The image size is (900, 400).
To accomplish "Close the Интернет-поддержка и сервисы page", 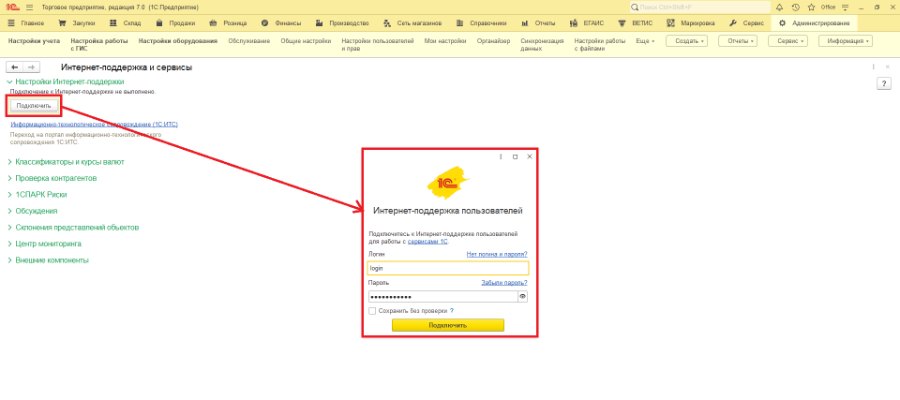I will [887, 67].
